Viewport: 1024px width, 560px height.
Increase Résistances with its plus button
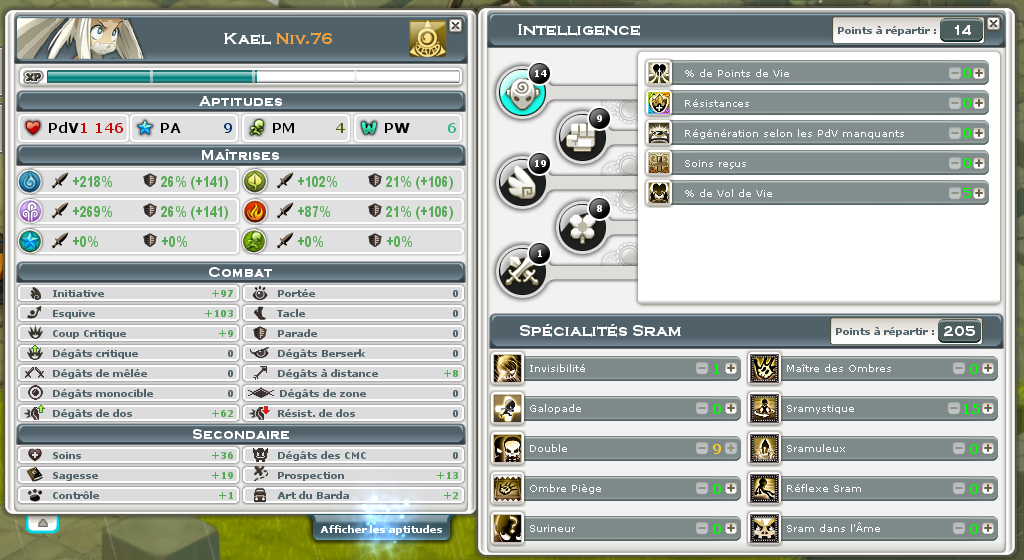click(x=979, y=103)
